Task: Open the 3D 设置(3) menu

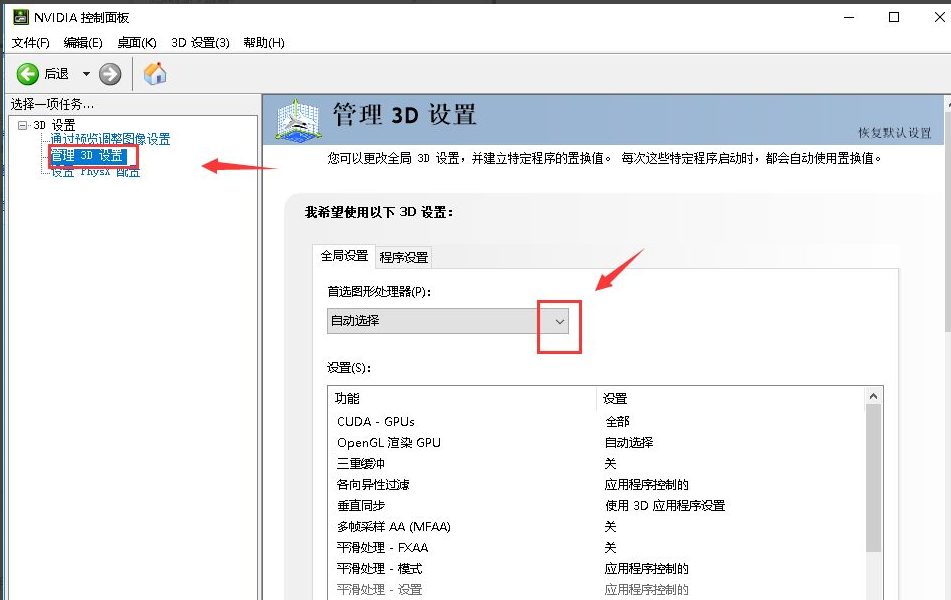Action: click(200, 42)
